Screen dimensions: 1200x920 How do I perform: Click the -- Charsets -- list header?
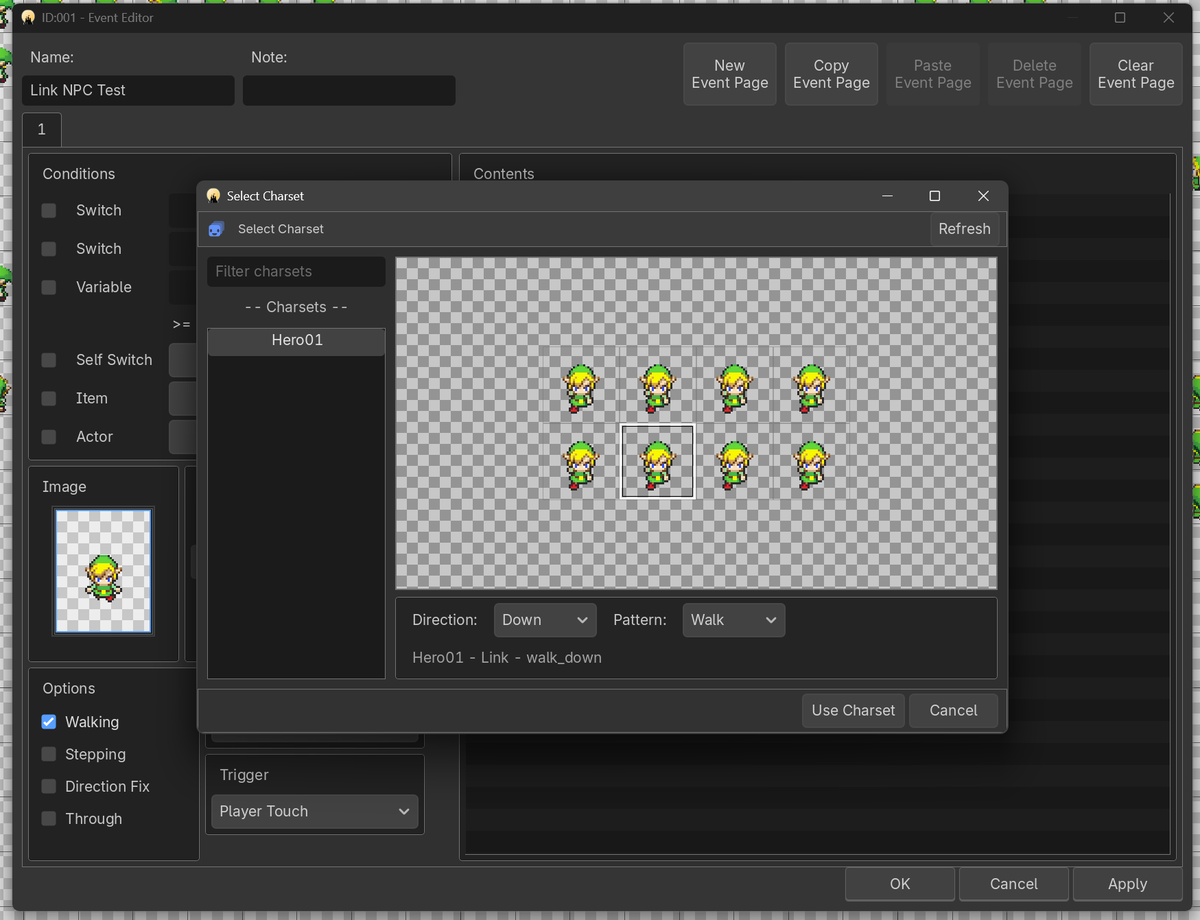(x=296, y=307)
